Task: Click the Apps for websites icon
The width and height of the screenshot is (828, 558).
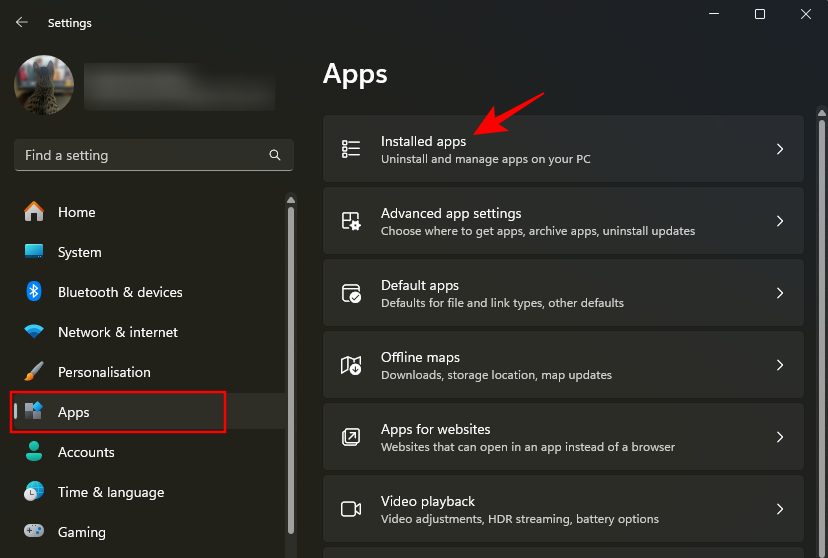Action: pos(351,437)
